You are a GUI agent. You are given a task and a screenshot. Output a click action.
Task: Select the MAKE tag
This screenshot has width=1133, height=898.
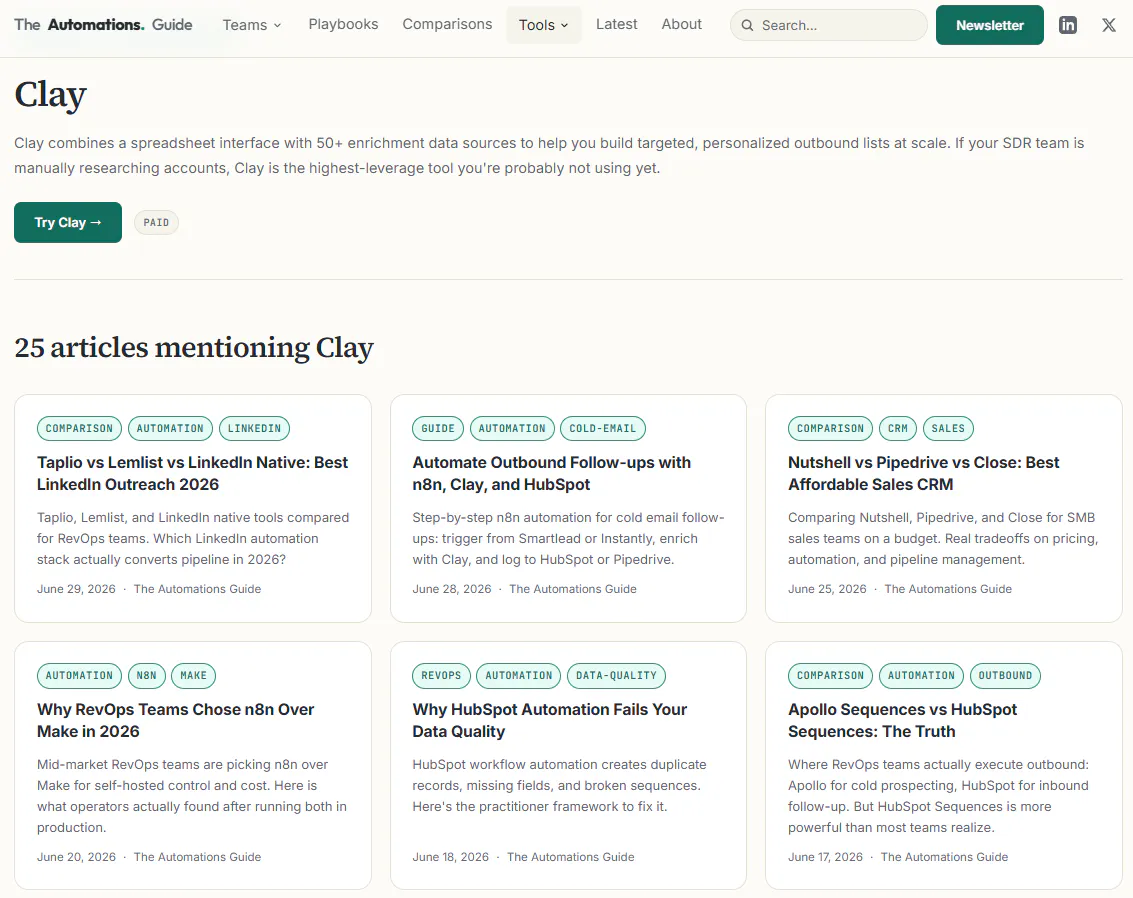point(194,675)
